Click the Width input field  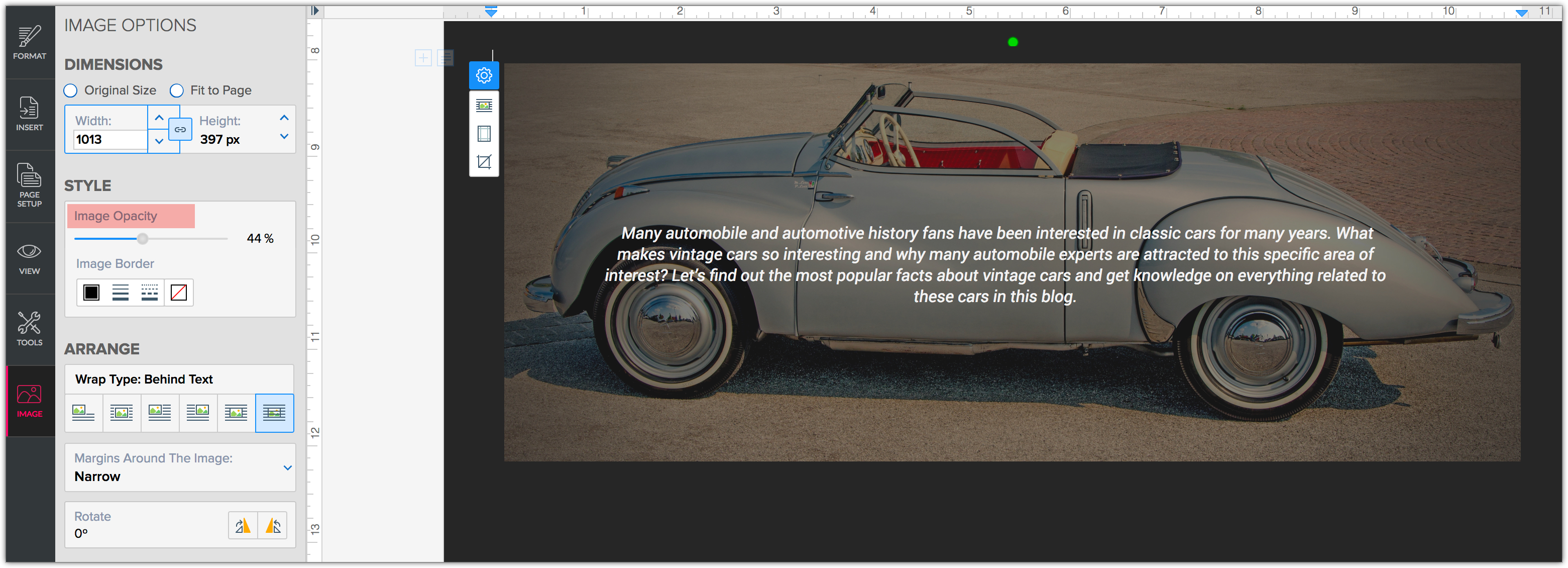[109, 140]
